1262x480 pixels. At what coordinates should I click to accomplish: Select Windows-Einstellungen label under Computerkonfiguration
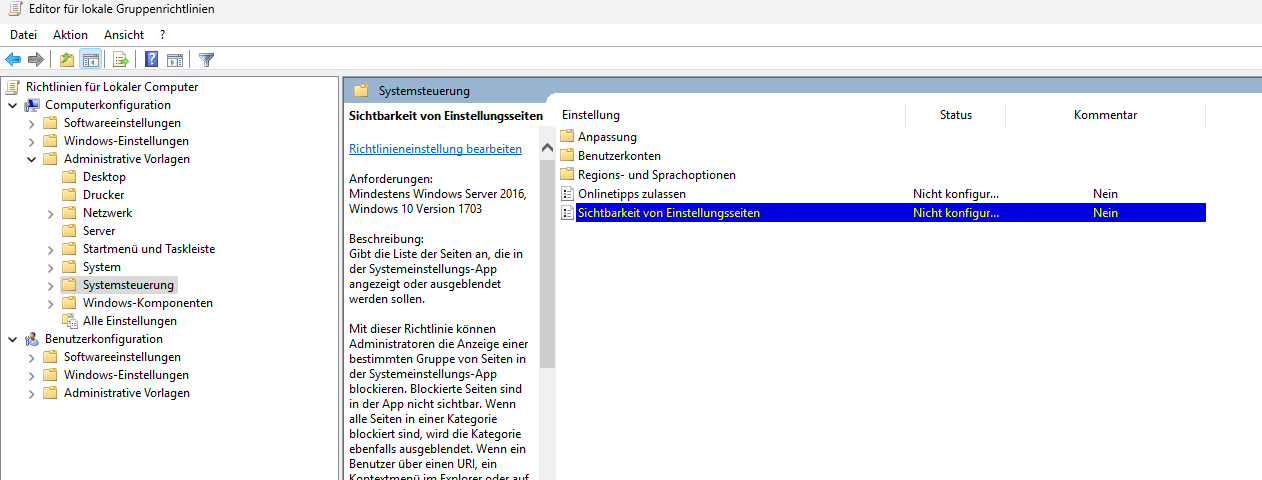tap(126, 141)
